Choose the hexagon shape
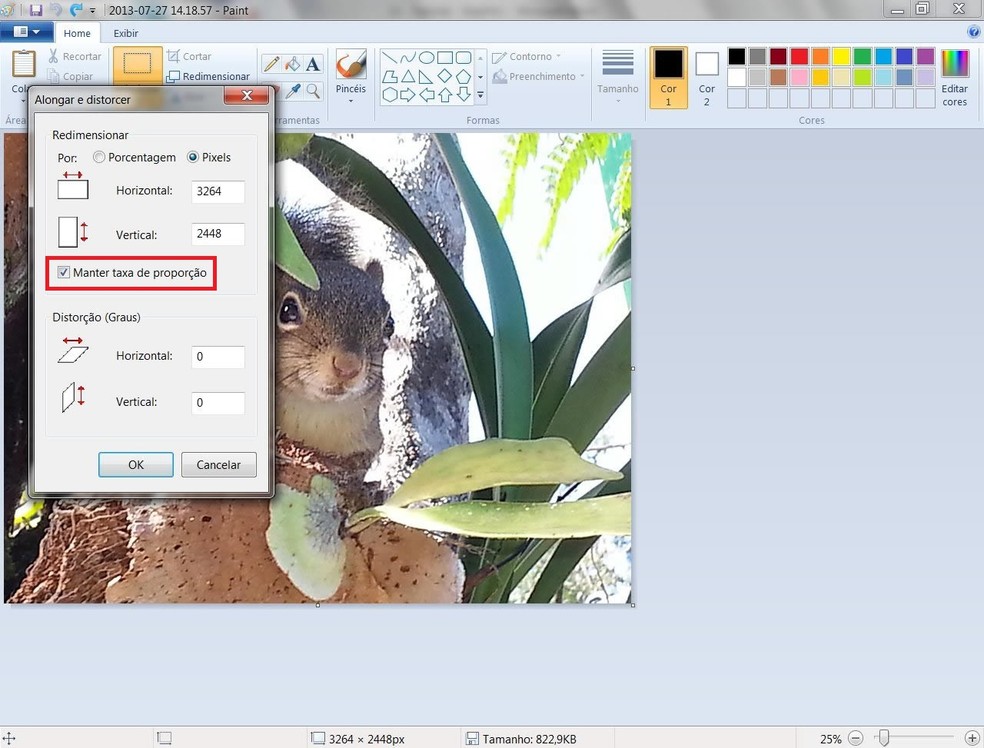 click(x=389, y=95)
